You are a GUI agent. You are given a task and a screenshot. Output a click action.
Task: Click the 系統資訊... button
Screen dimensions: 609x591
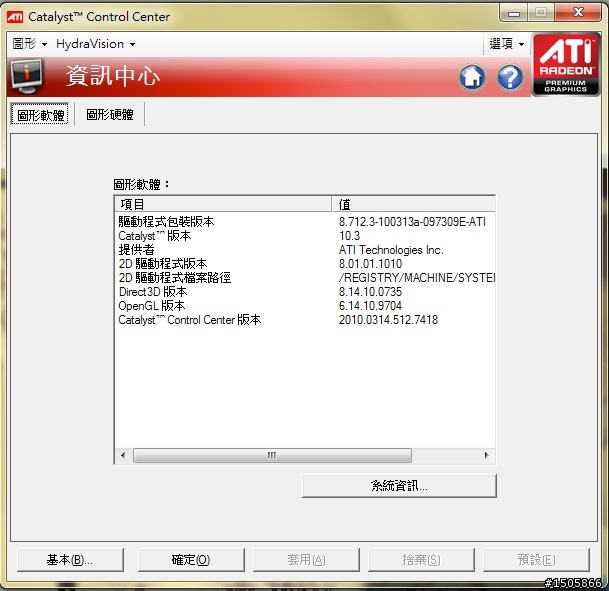(x=399, y=485)
